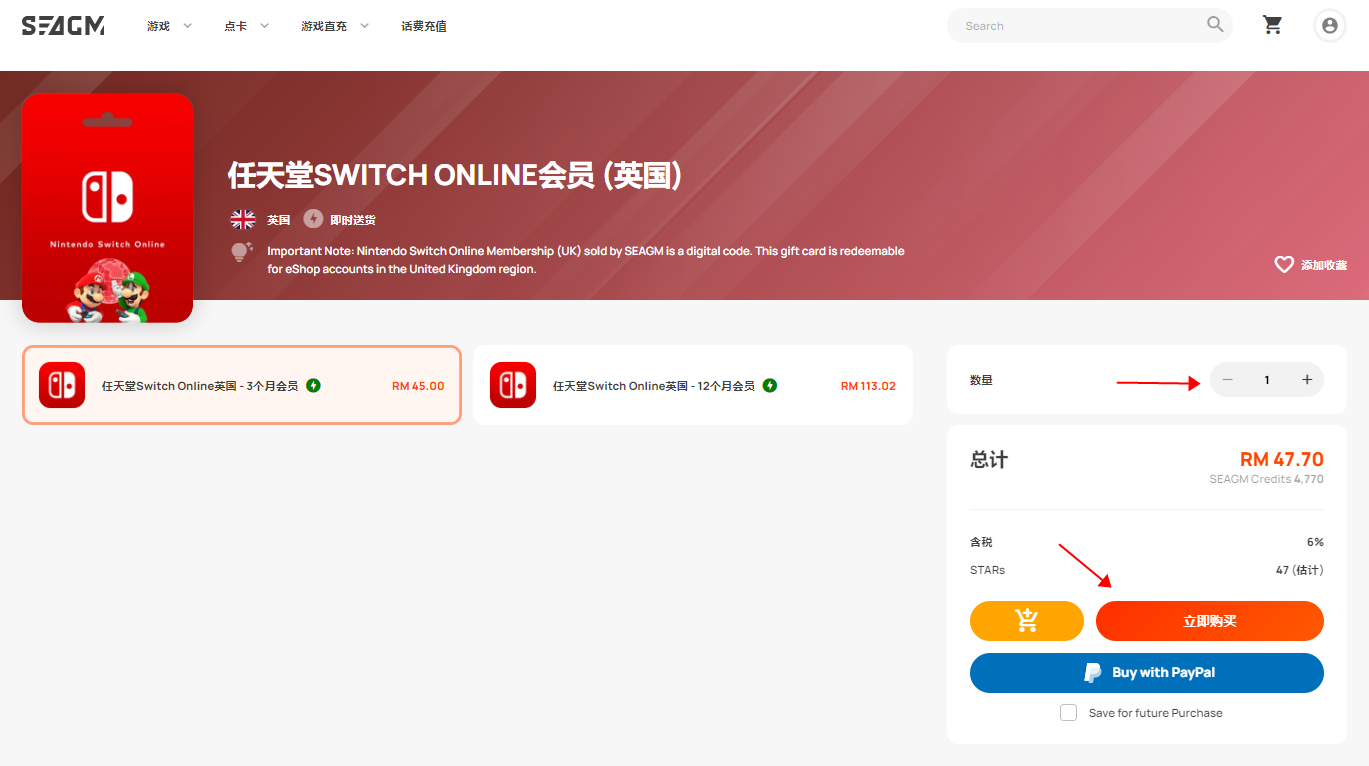The image size is (1369, 766).
Task: Click the SEAGM Credits 4,770 text
Action: (1266, 479)
